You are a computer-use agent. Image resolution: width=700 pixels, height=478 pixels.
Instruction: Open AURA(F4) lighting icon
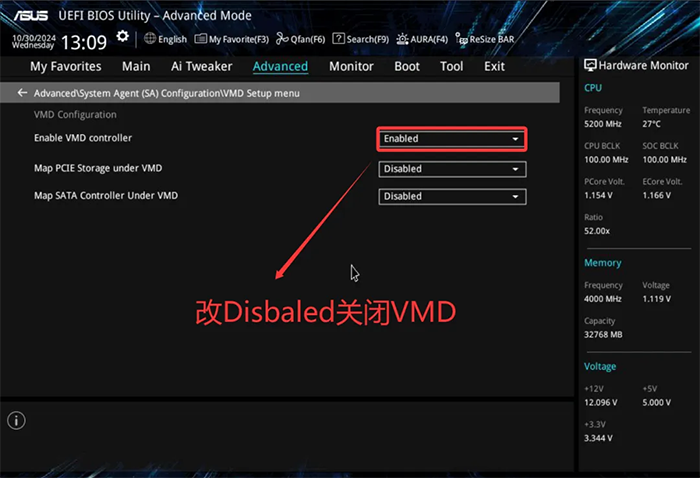coord(402,39)
